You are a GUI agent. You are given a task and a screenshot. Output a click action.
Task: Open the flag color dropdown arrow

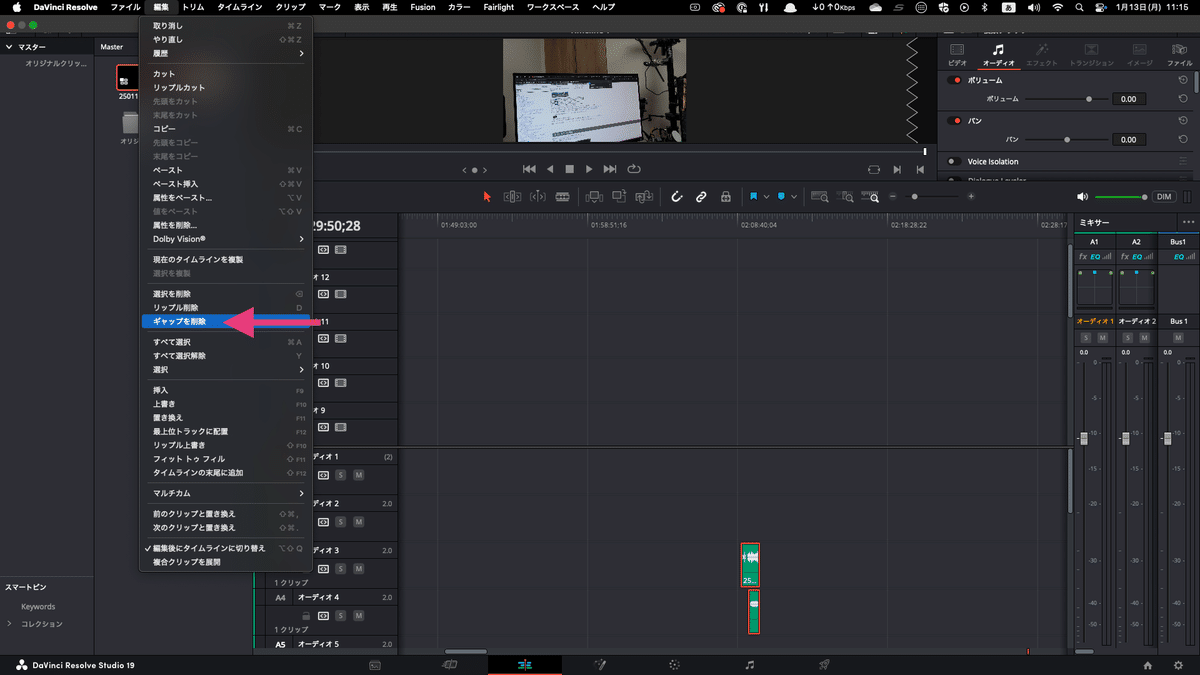pos(766,197)
